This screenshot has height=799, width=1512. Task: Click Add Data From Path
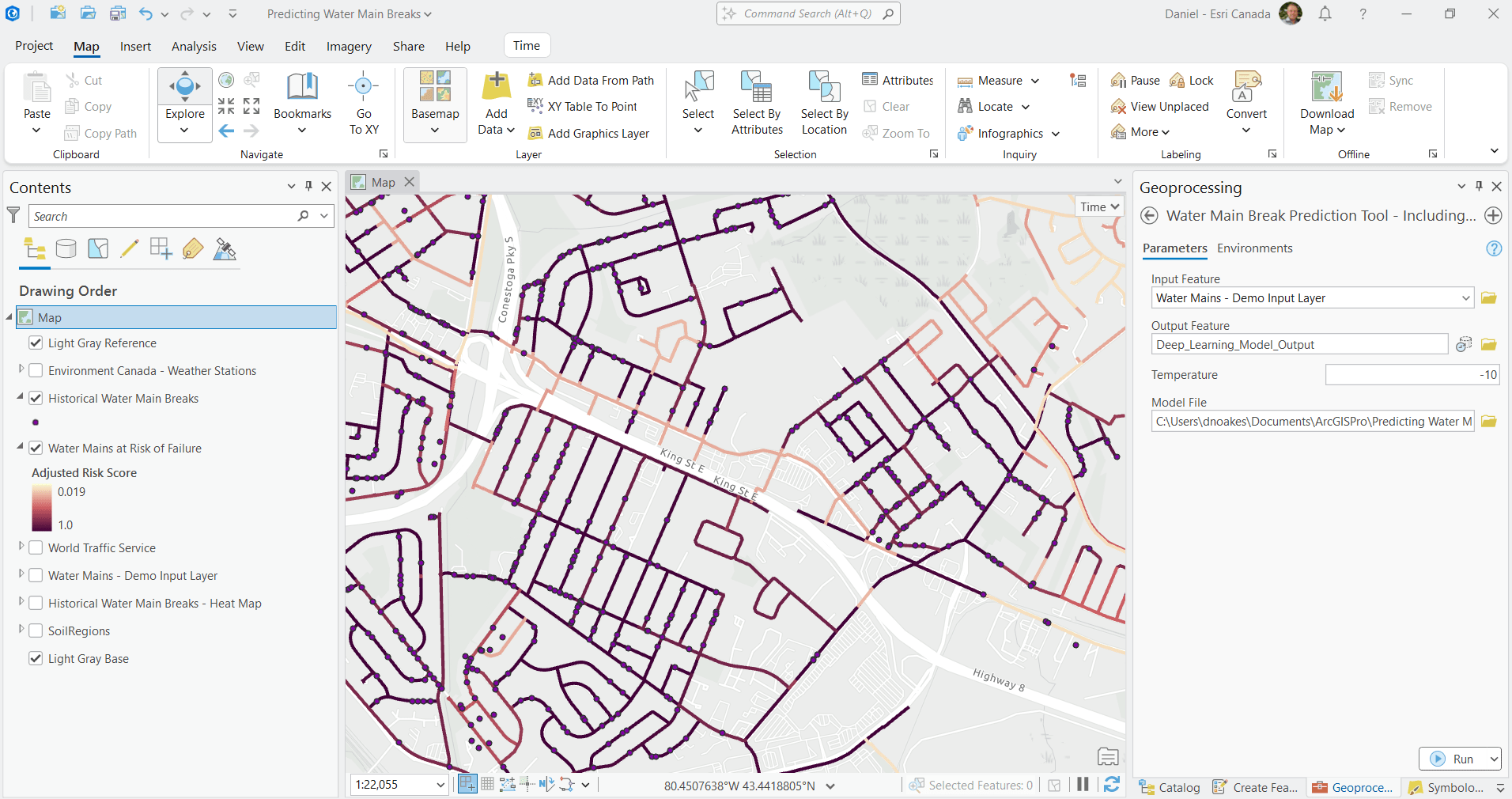(x=592, y=80)
